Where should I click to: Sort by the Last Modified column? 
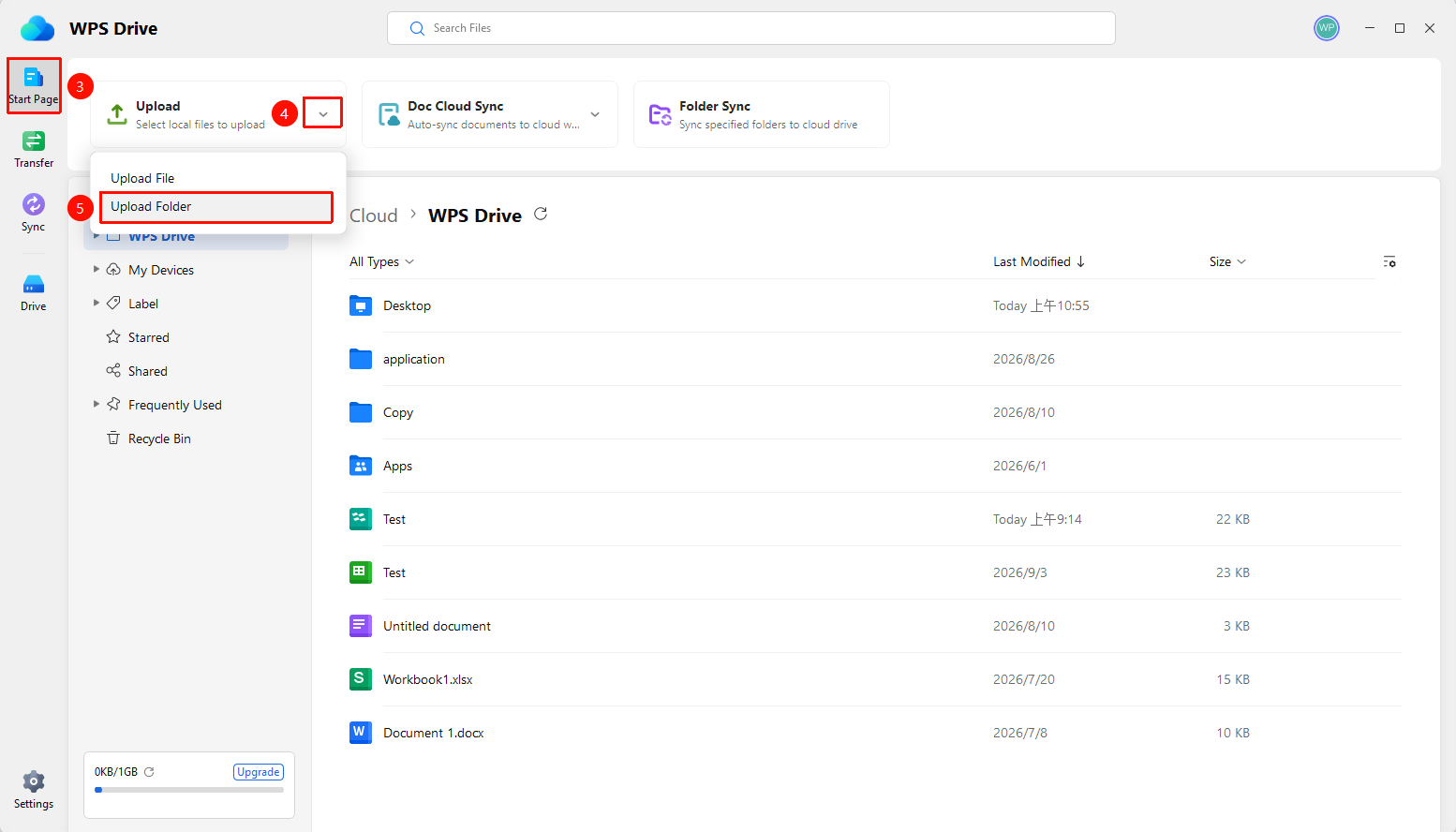1039,261
